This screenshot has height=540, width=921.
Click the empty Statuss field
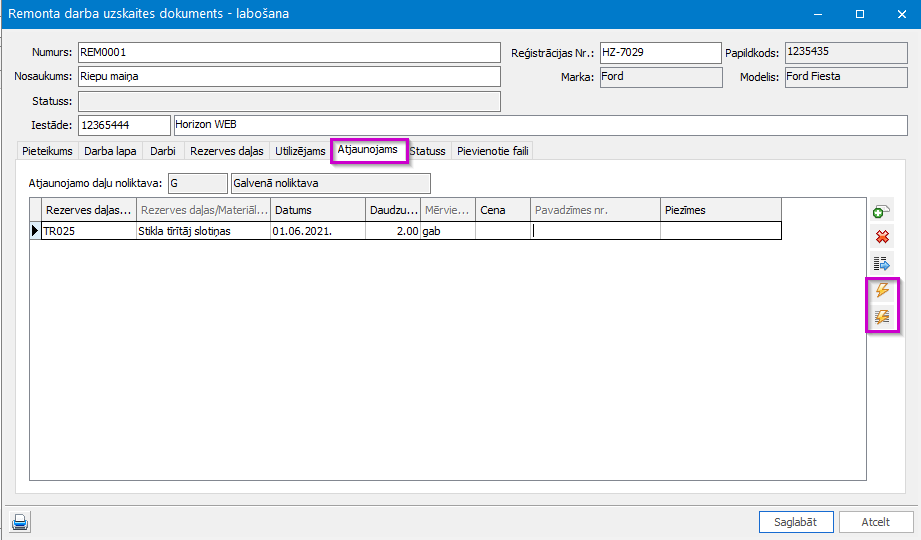[289, 101]
